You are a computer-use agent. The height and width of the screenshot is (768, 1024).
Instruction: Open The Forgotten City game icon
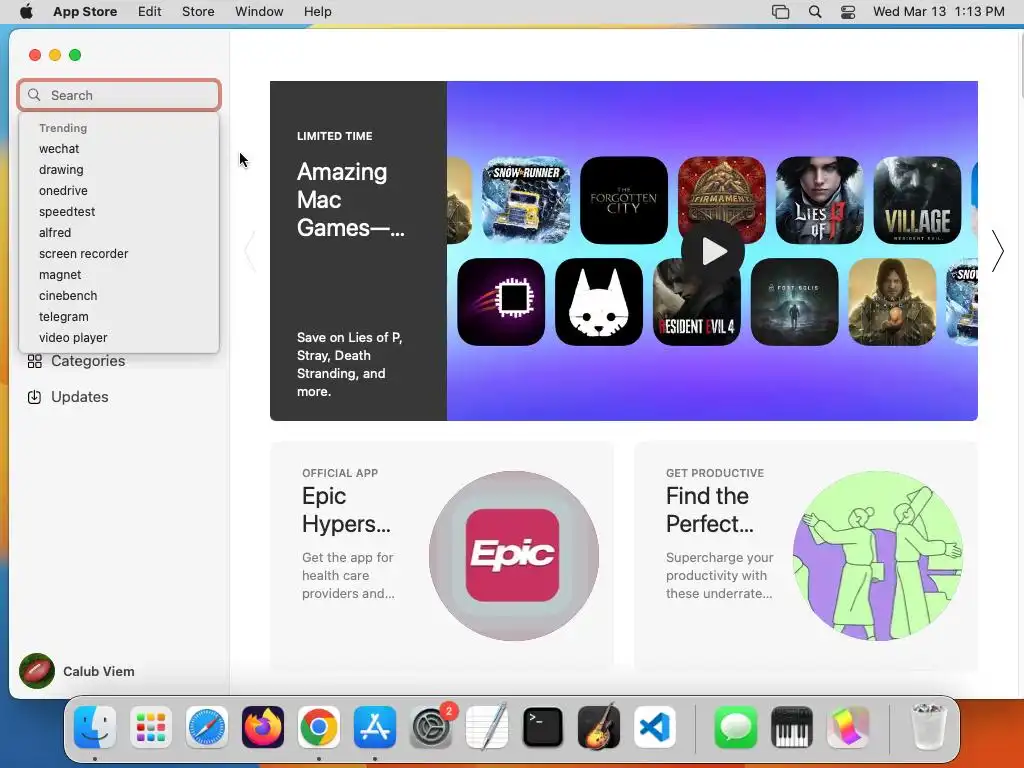(x=624, y=200)
